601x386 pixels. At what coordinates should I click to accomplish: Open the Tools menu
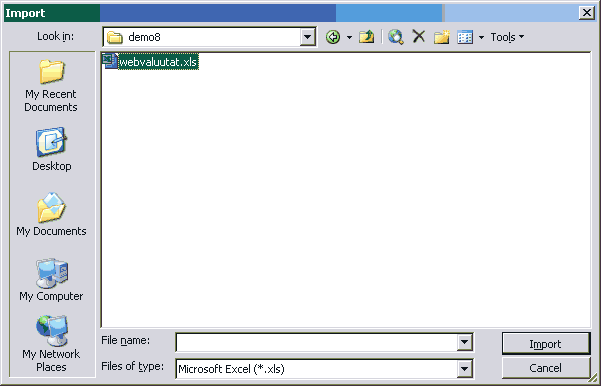tap(507, 37)
